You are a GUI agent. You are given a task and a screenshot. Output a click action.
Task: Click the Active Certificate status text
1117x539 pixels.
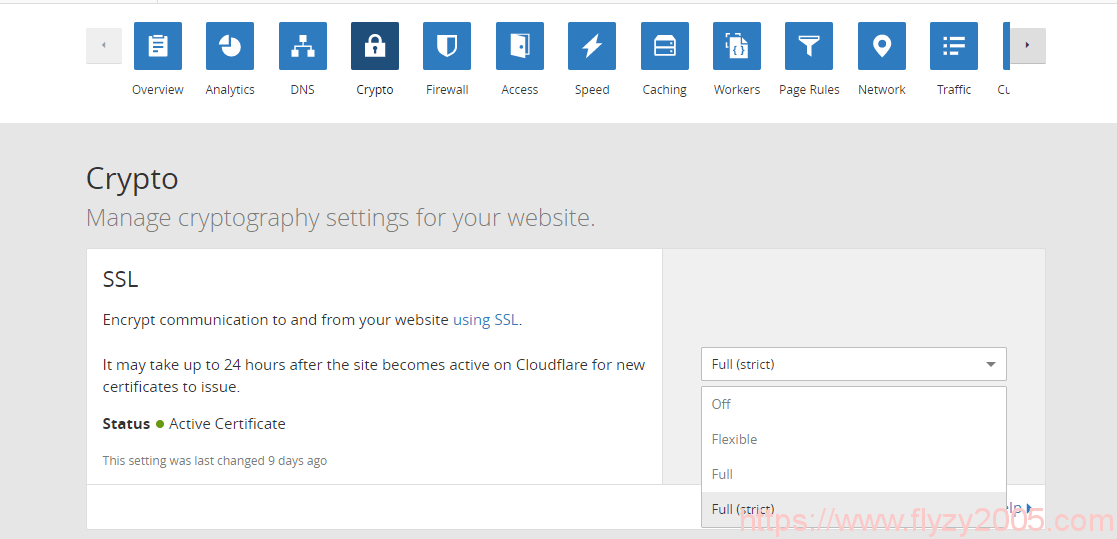point(227,424)
